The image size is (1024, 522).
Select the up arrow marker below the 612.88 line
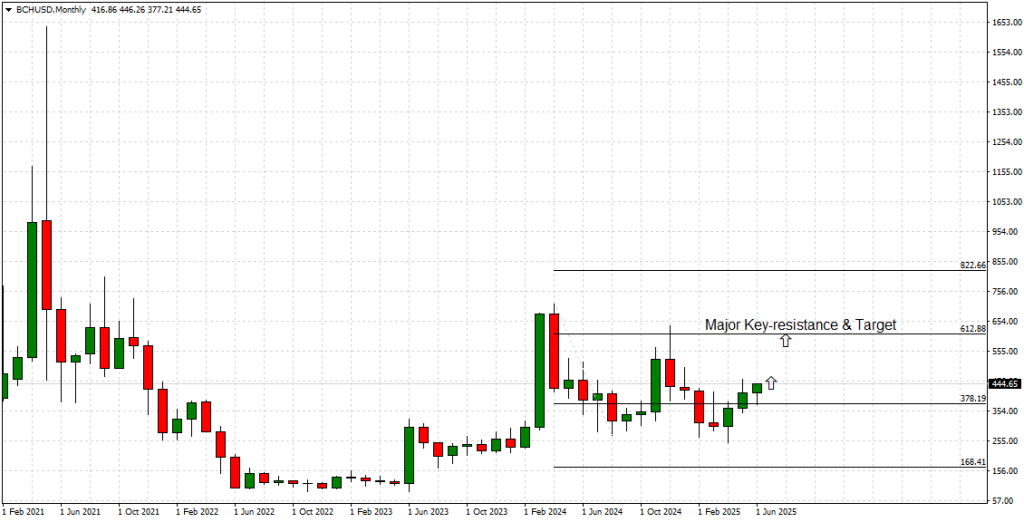[x=786, y=340]
